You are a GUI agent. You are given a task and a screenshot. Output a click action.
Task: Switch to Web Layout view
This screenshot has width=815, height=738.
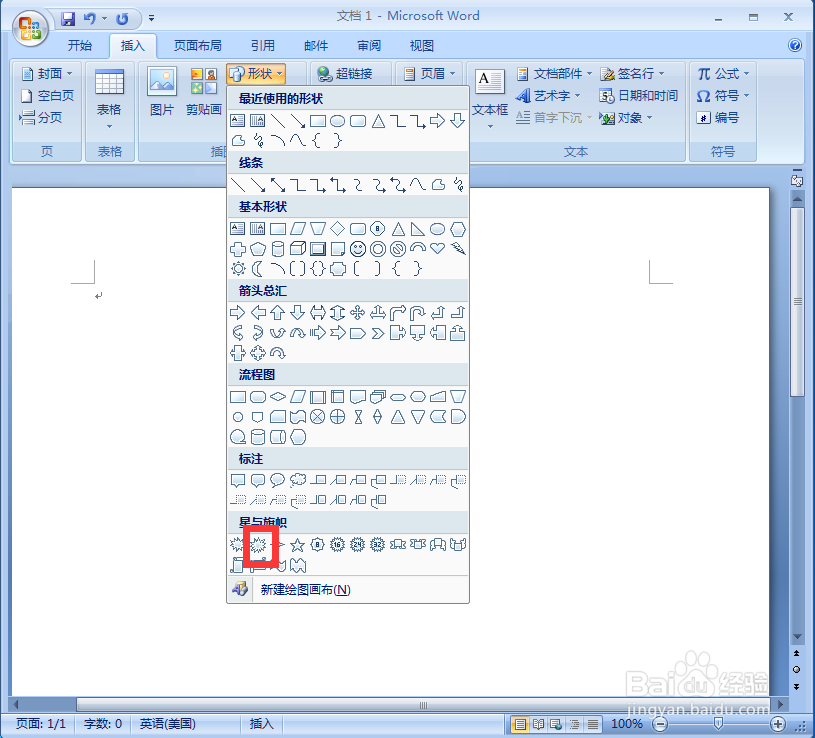pos(556,724)
